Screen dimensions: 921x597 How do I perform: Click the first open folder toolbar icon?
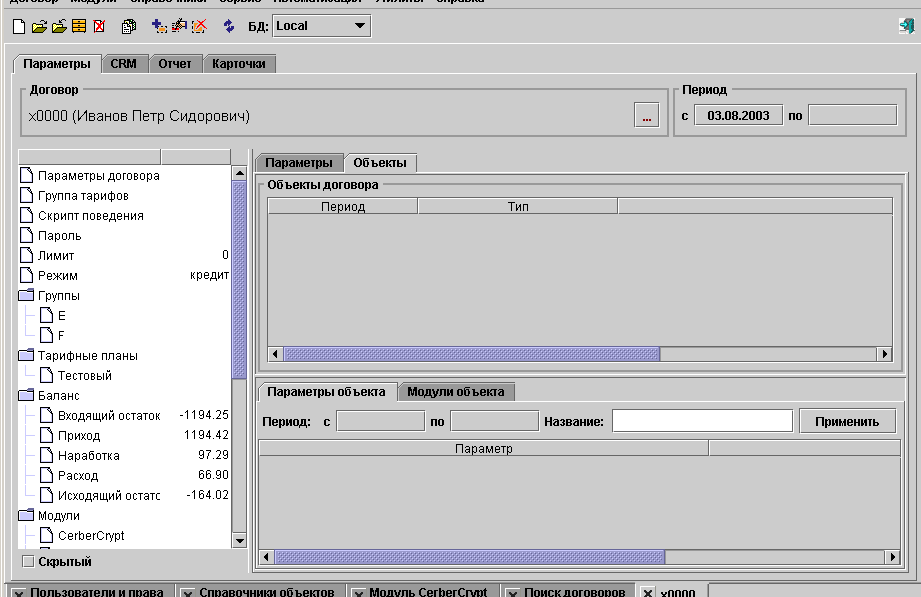pos(39,26)
